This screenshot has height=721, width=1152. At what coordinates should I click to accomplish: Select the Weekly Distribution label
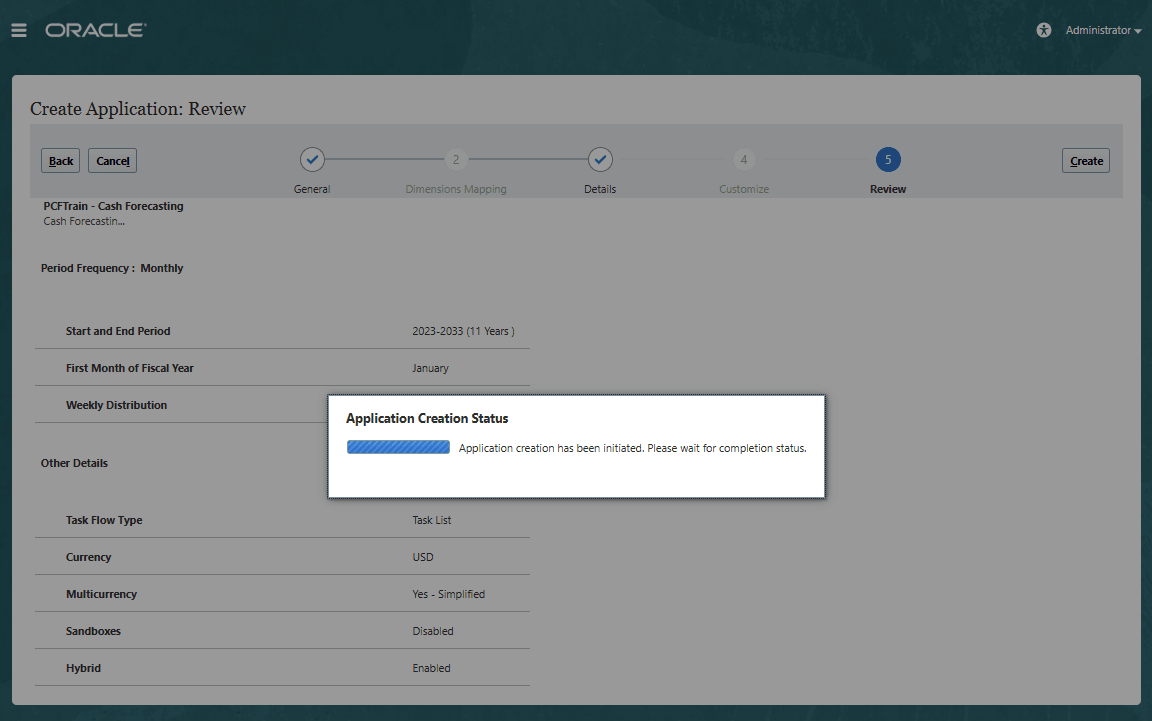point(116,405)
